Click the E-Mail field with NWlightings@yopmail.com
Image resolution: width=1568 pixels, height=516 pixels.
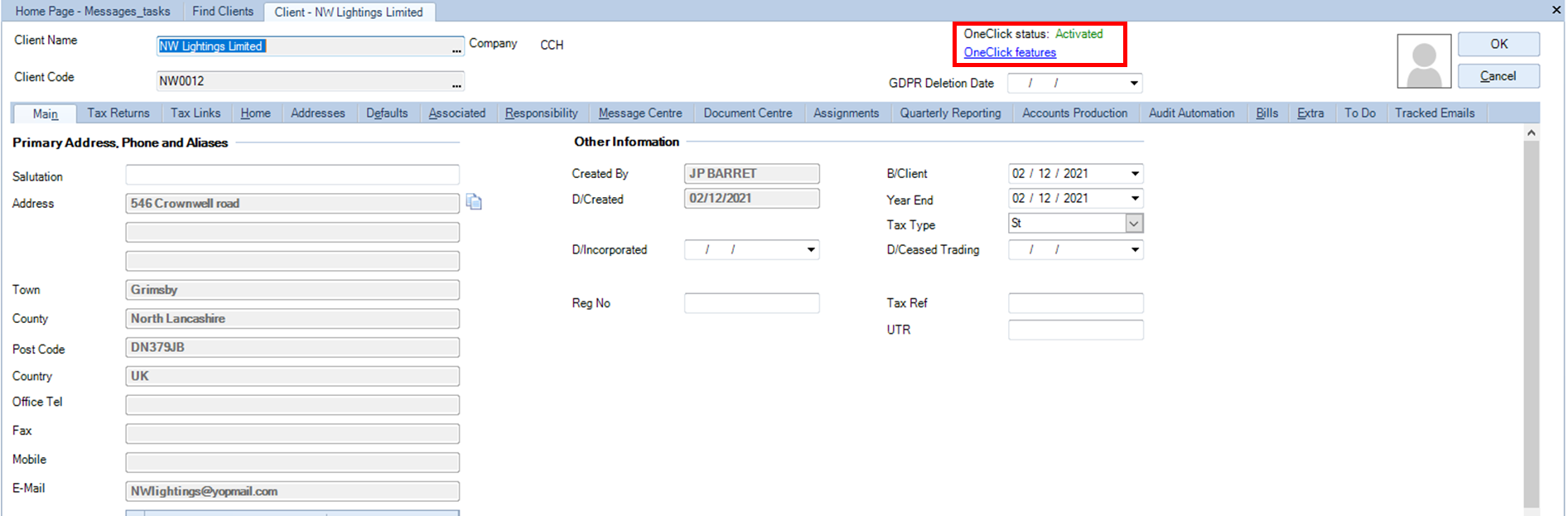point(292,491)
